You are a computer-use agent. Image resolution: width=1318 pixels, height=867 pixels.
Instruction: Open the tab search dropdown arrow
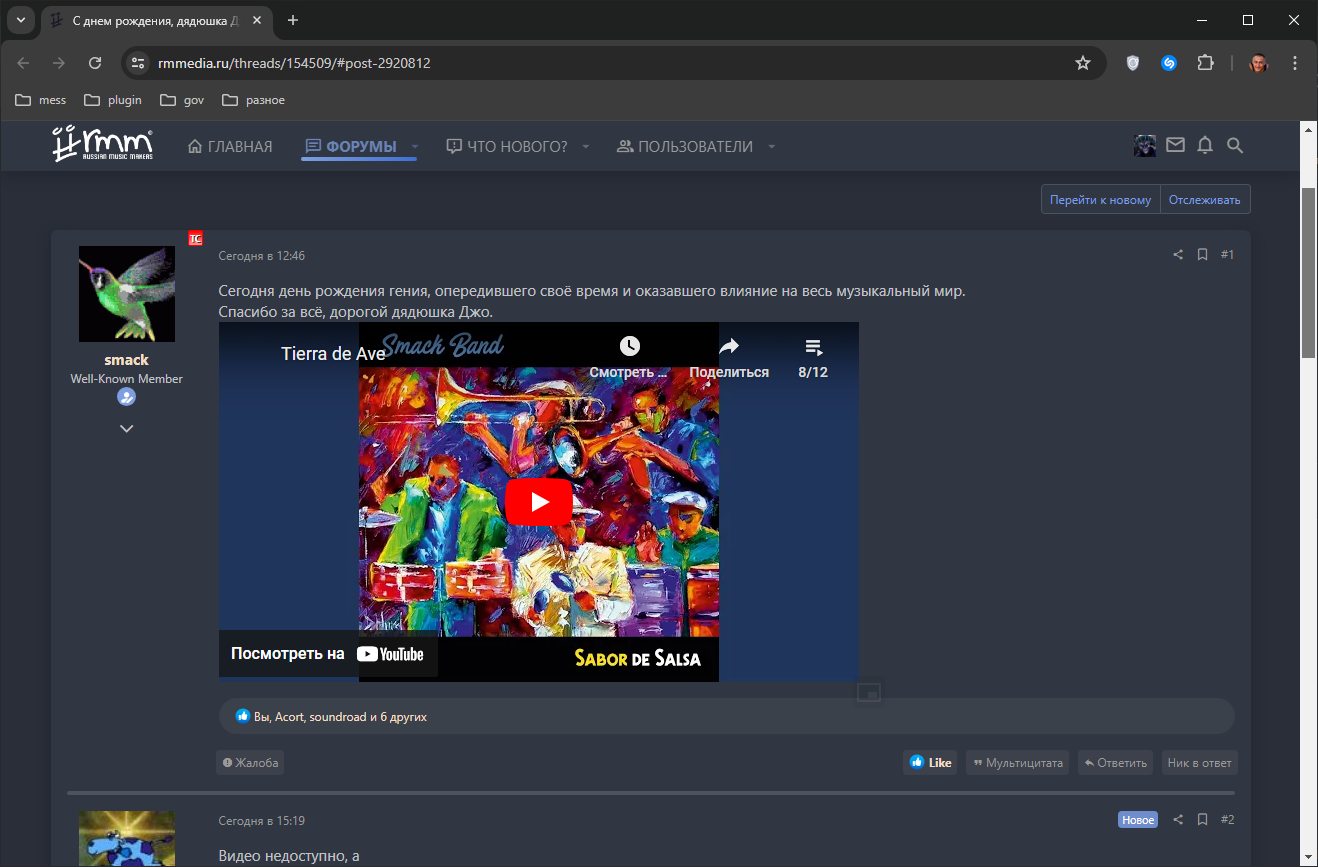(x=21, y=20)
